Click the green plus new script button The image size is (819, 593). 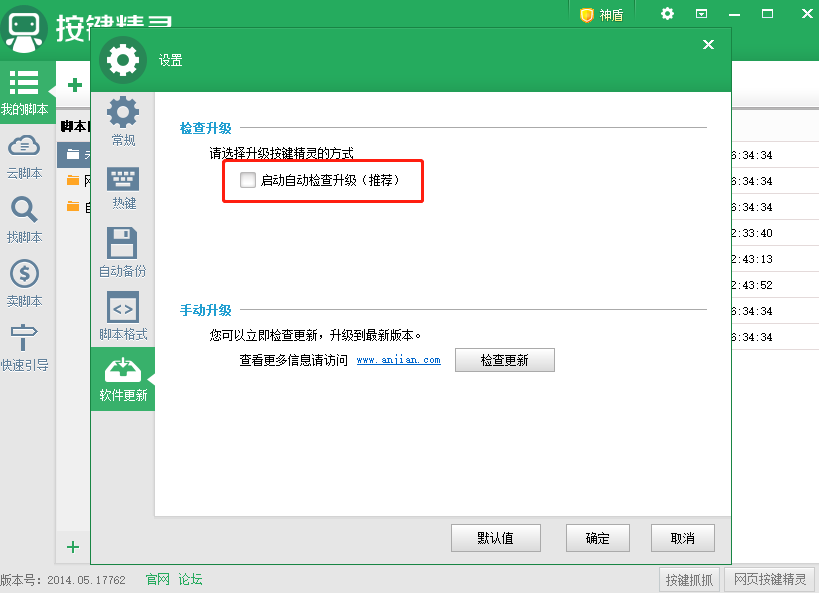75,85
